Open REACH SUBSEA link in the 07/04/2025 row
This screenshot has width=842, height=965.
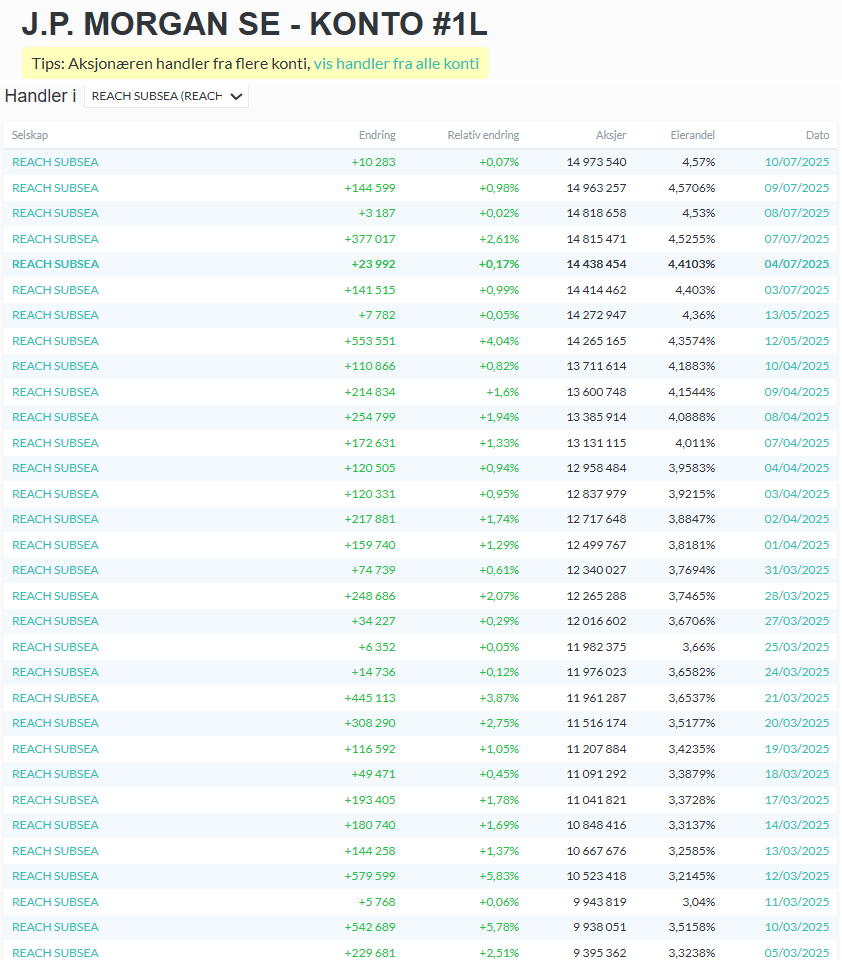55,443
